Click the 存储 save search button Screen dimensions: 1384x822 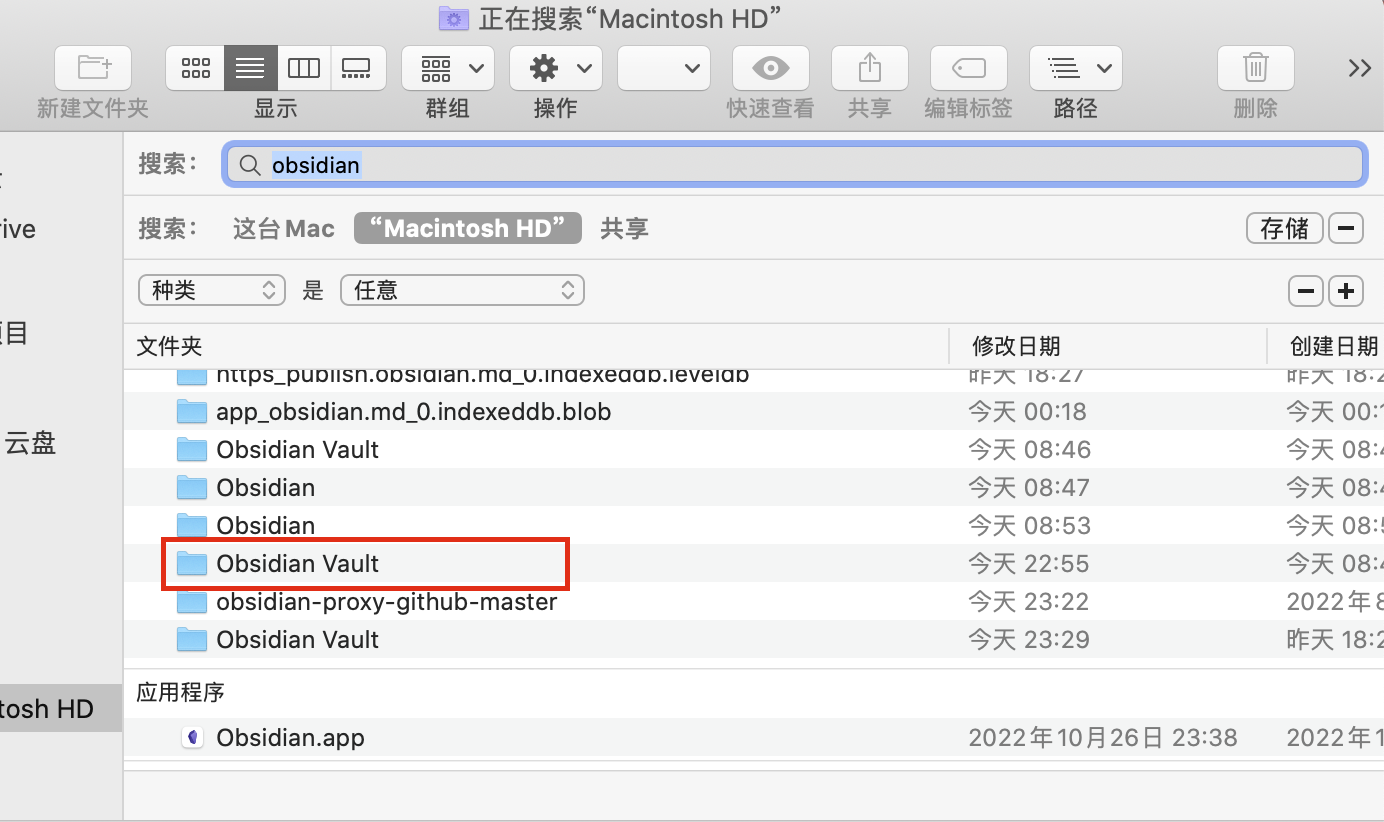[1285, 228]
